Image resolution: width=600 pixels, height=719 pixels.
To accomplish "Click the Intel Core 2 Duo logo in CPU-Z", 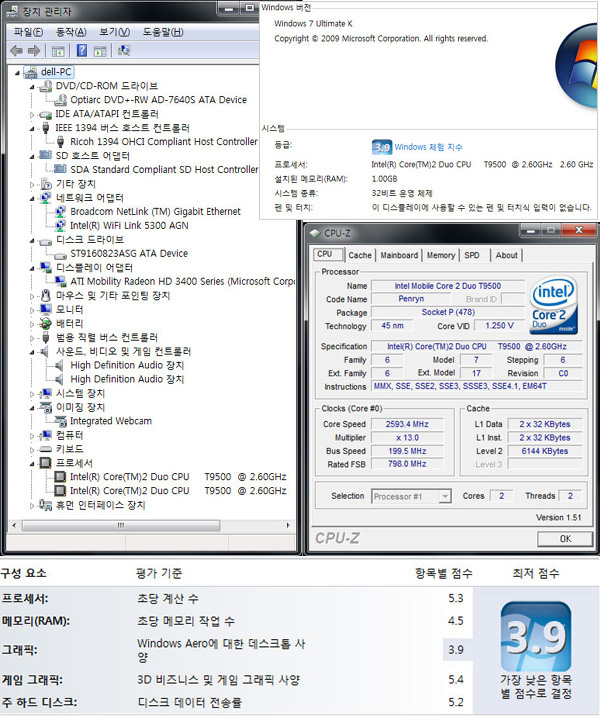I will (554, 305).
